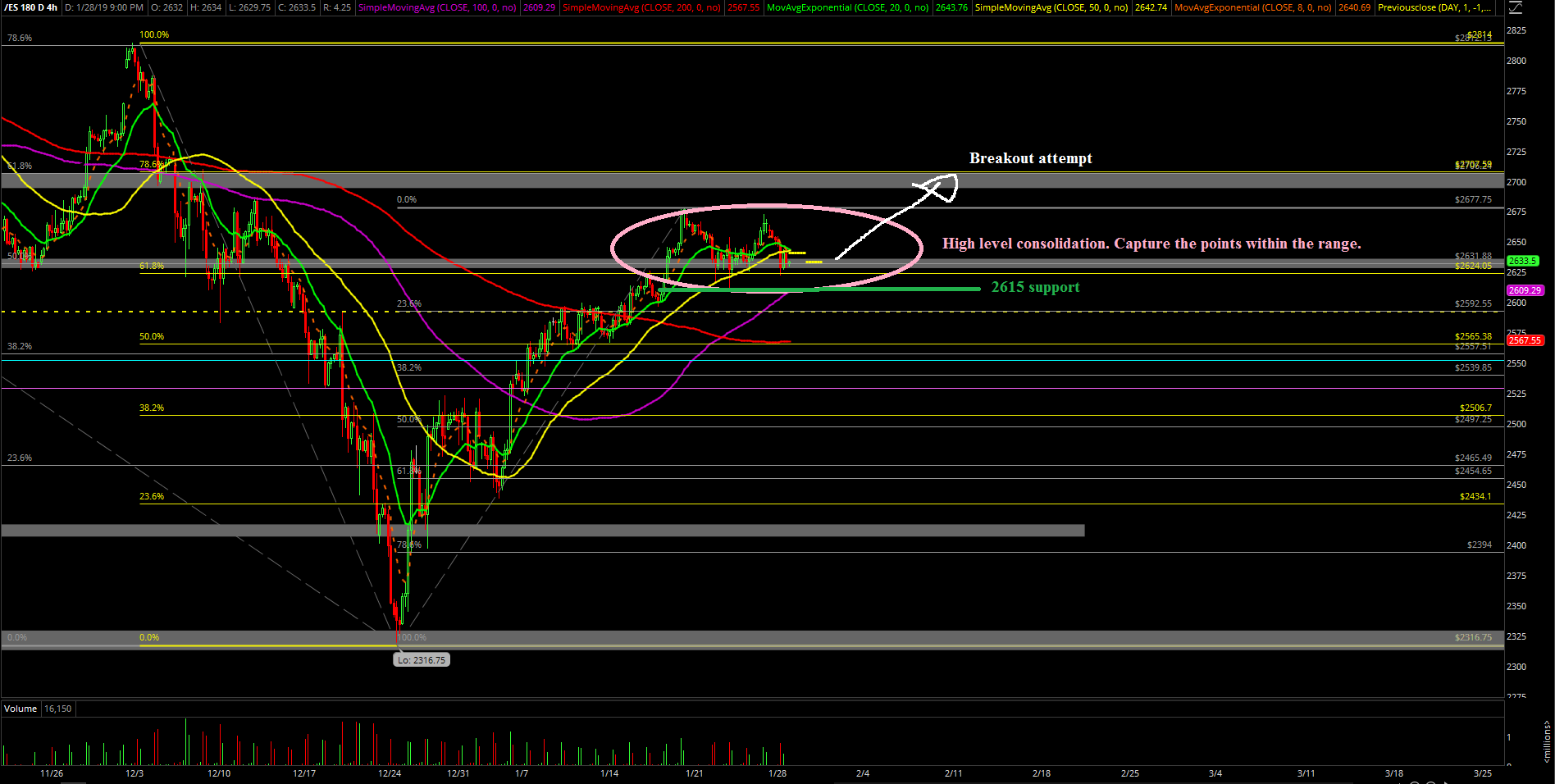Select the 'Breakout attempt' text annotation

1030,158
